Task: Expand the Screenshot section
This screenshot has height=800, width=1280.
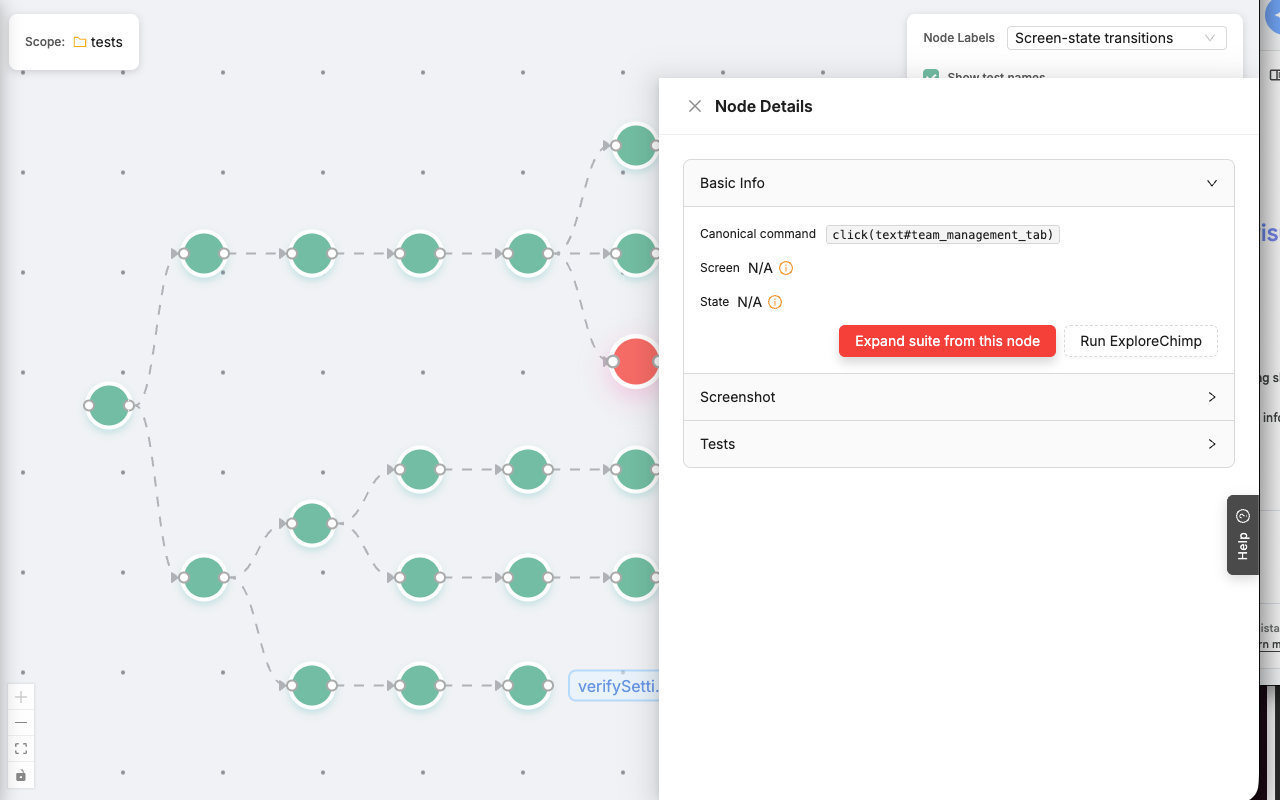Action: (x=958, y=397)
